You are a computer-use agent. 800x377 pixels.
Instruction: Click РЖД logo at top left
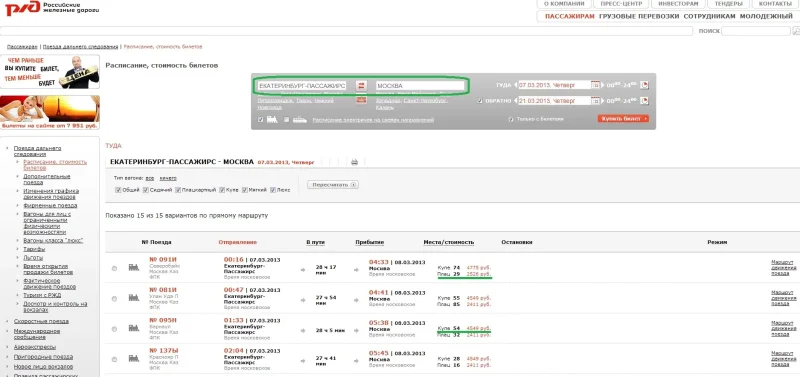pyautogui.click(x=23, y=8)
